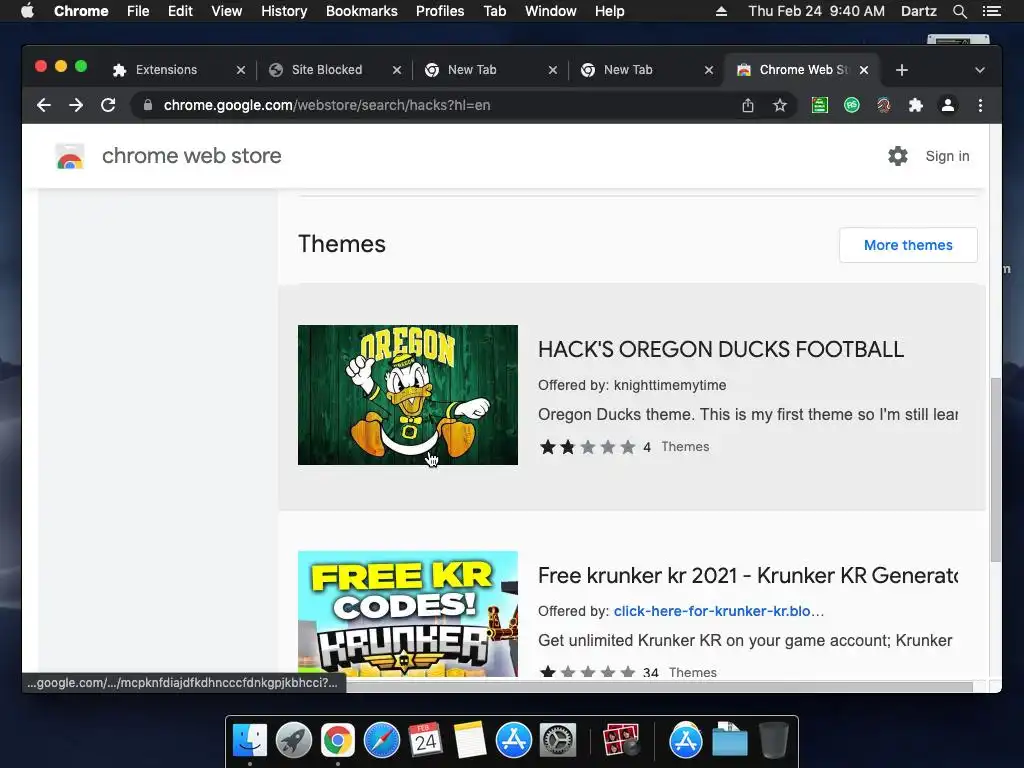The image size is (1024, 768).
Task: Open Notes from the Dock
Action: (x=469, y=741)
